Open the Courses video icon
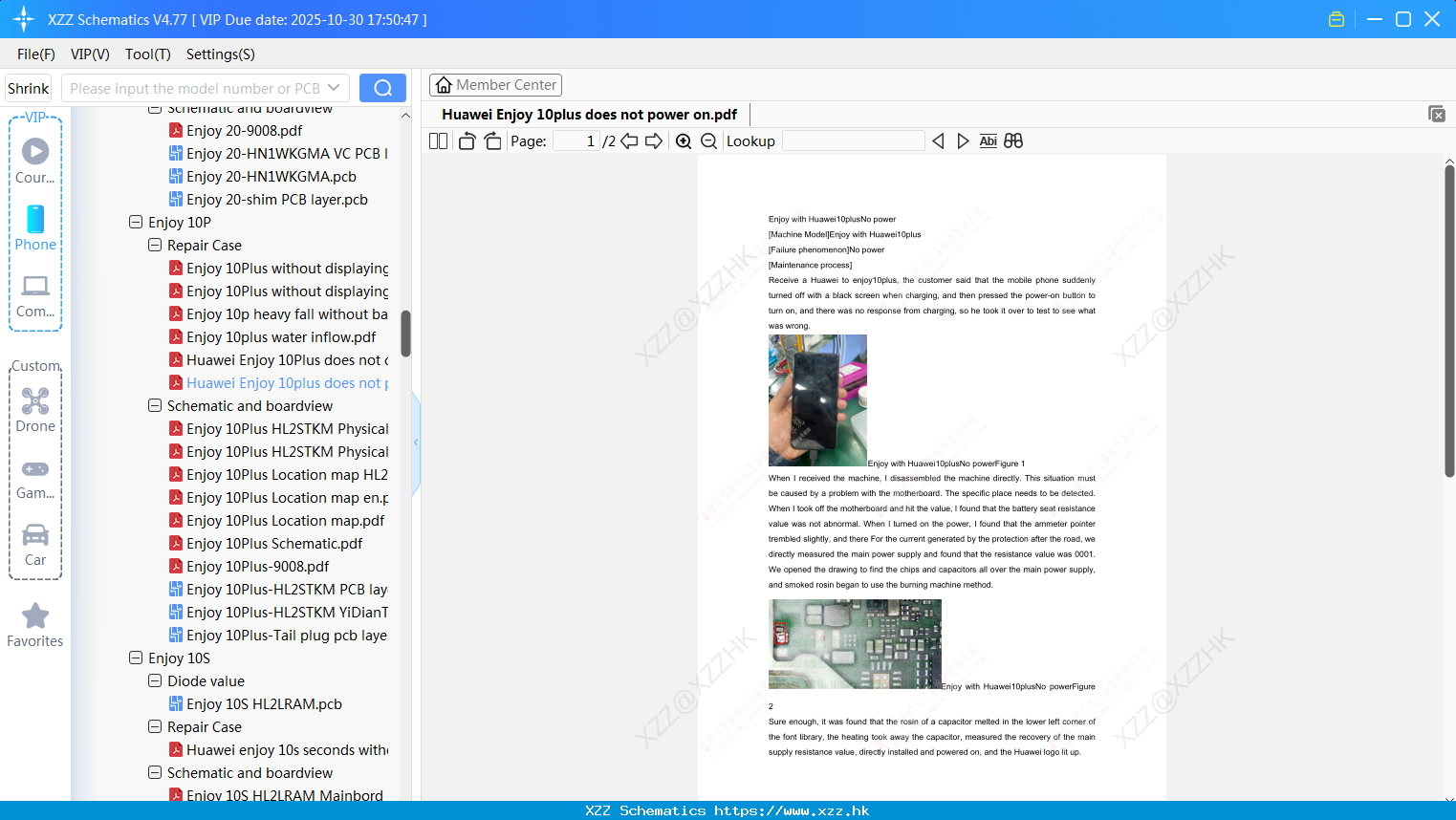The height and width of the screenshot is (820, 1456). click(35, 151)
